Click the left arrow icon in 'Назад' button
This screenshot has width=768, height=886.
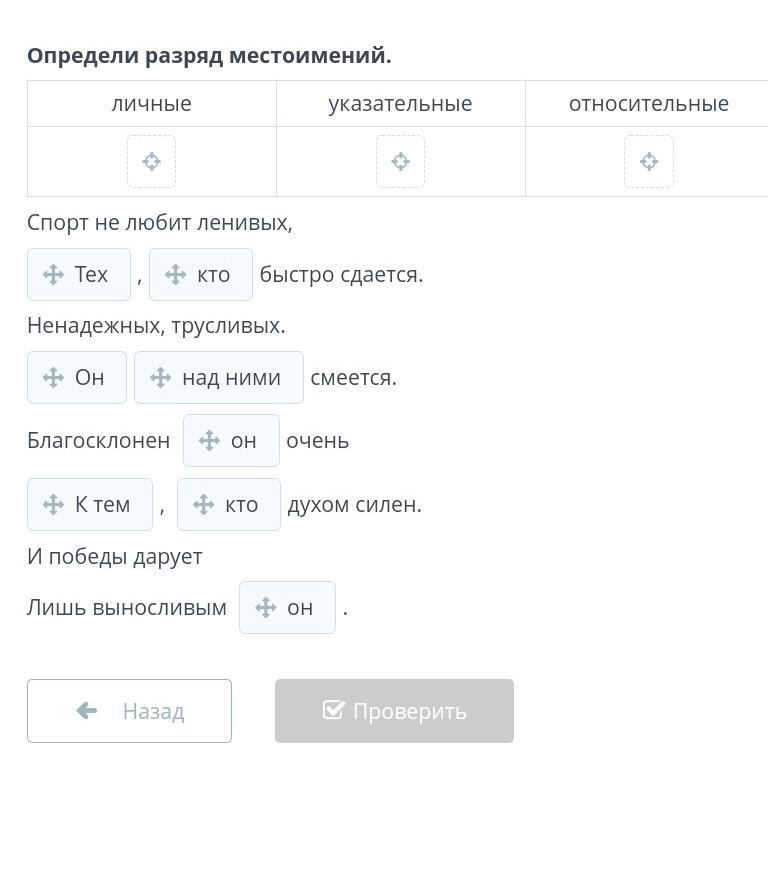[x=87, y=711]
